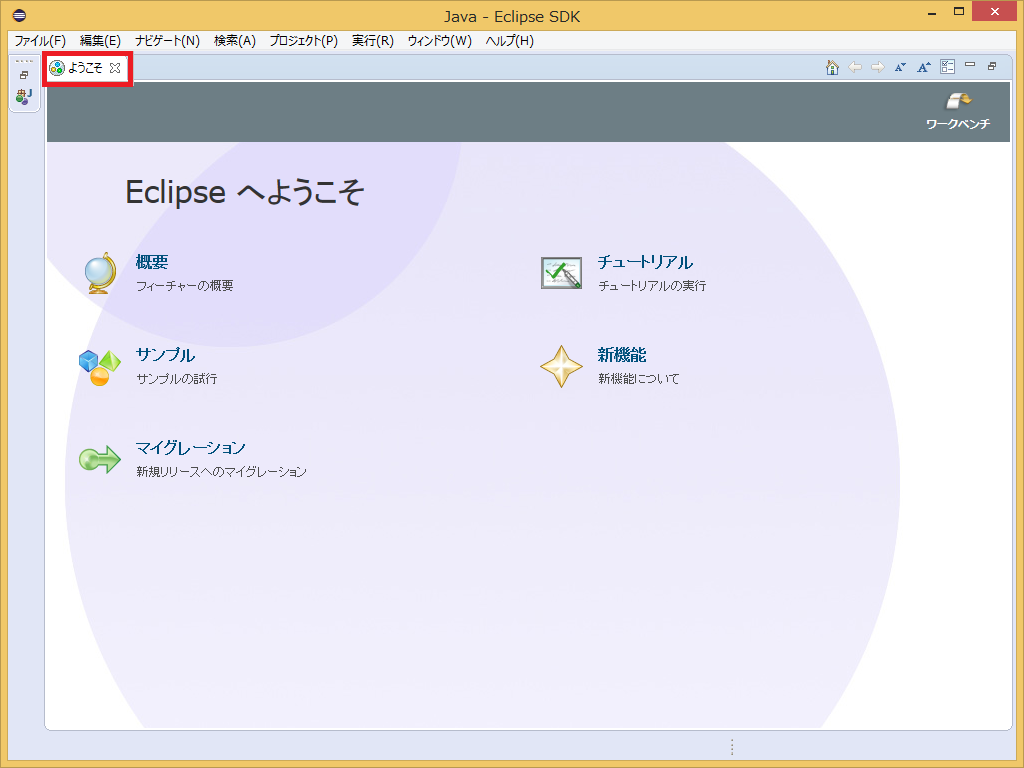Open the Eclipse system menu icon in title bar

coord(20,15)
